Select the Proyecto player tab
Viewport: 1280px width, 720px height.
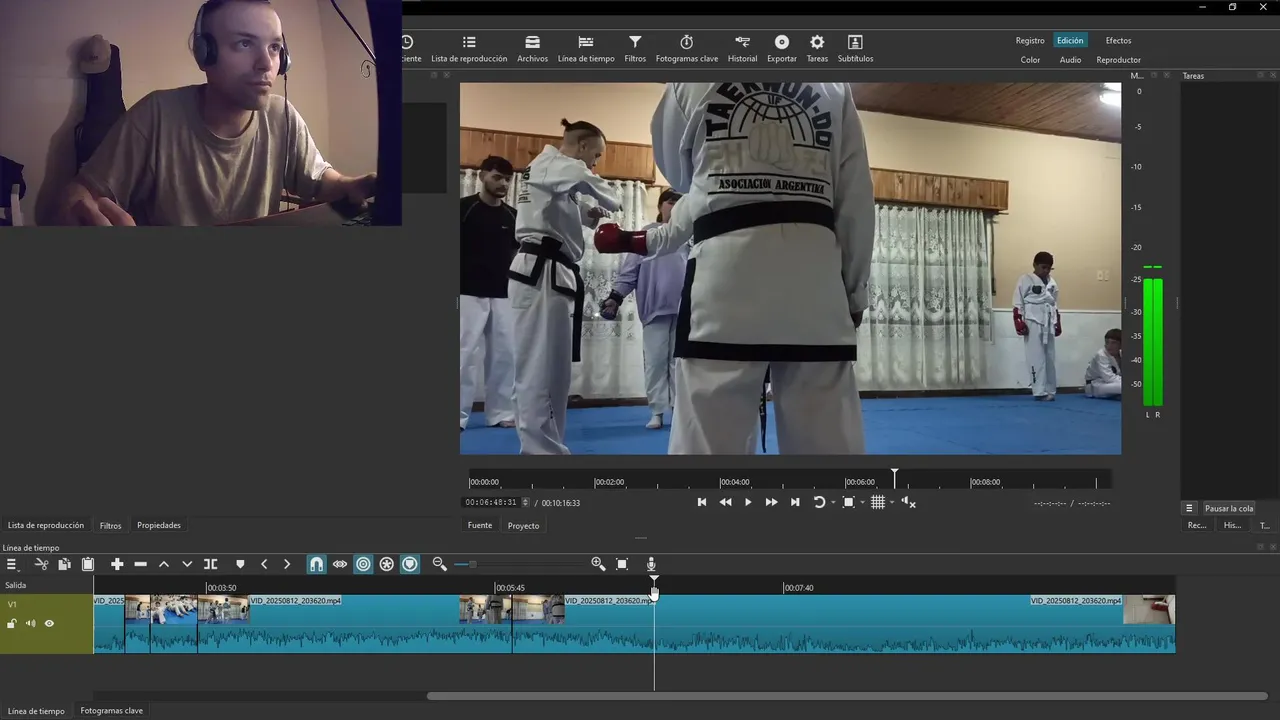tap(523, 525)
